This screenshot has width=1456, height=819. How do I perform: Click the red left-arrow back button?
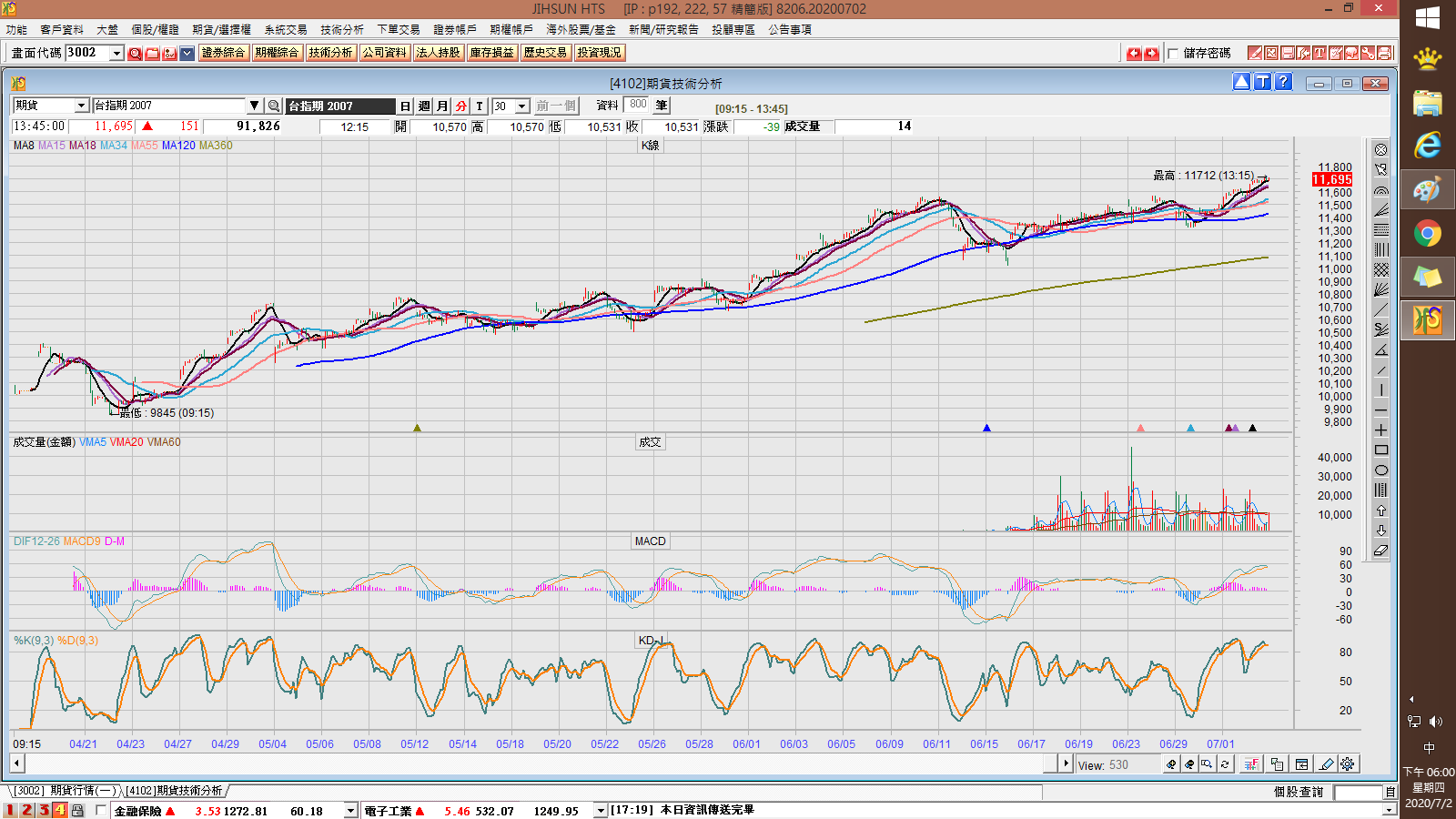1134,54
